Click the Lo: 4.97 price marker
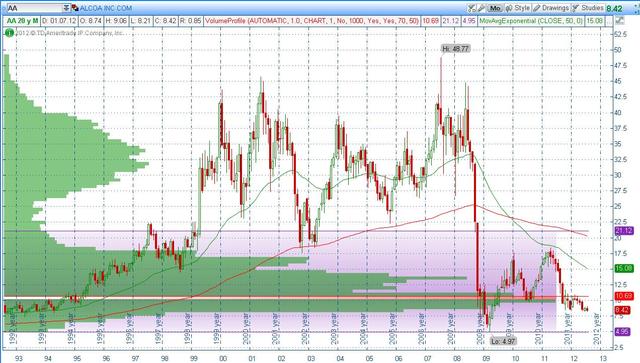 [x=503, y=341]
